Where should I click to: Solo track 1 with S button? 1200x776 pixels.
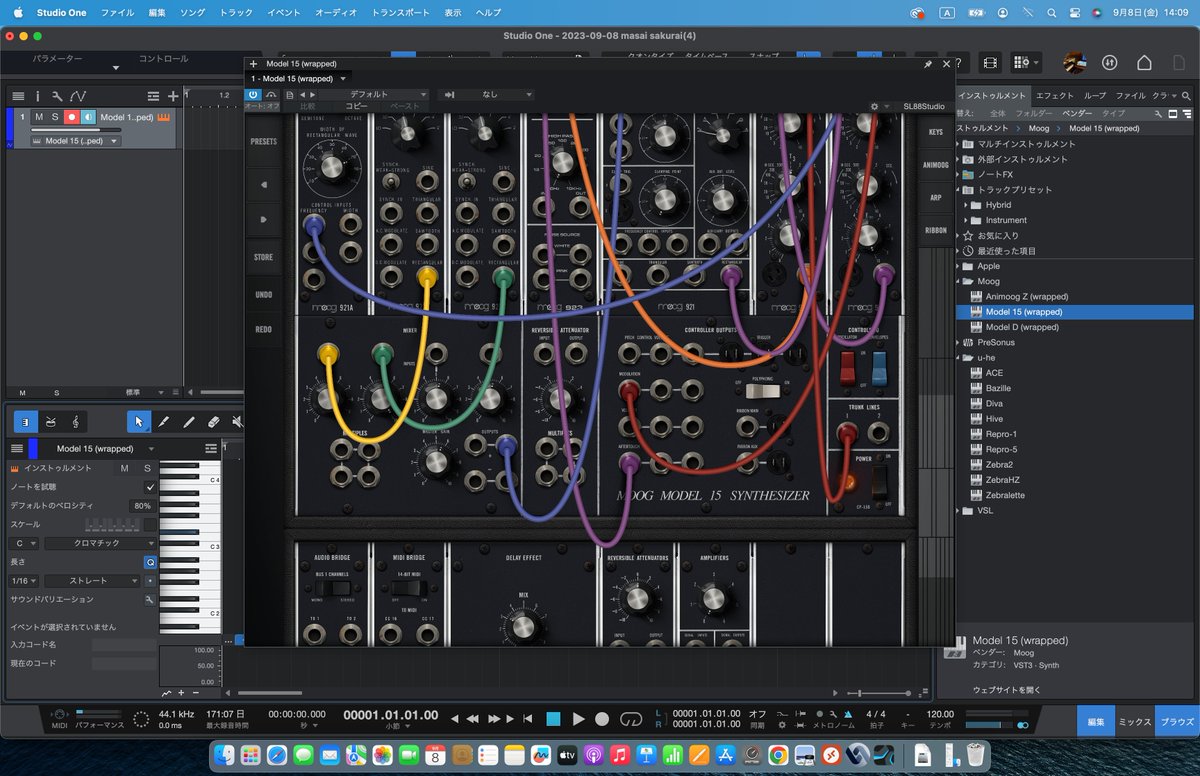55,117
